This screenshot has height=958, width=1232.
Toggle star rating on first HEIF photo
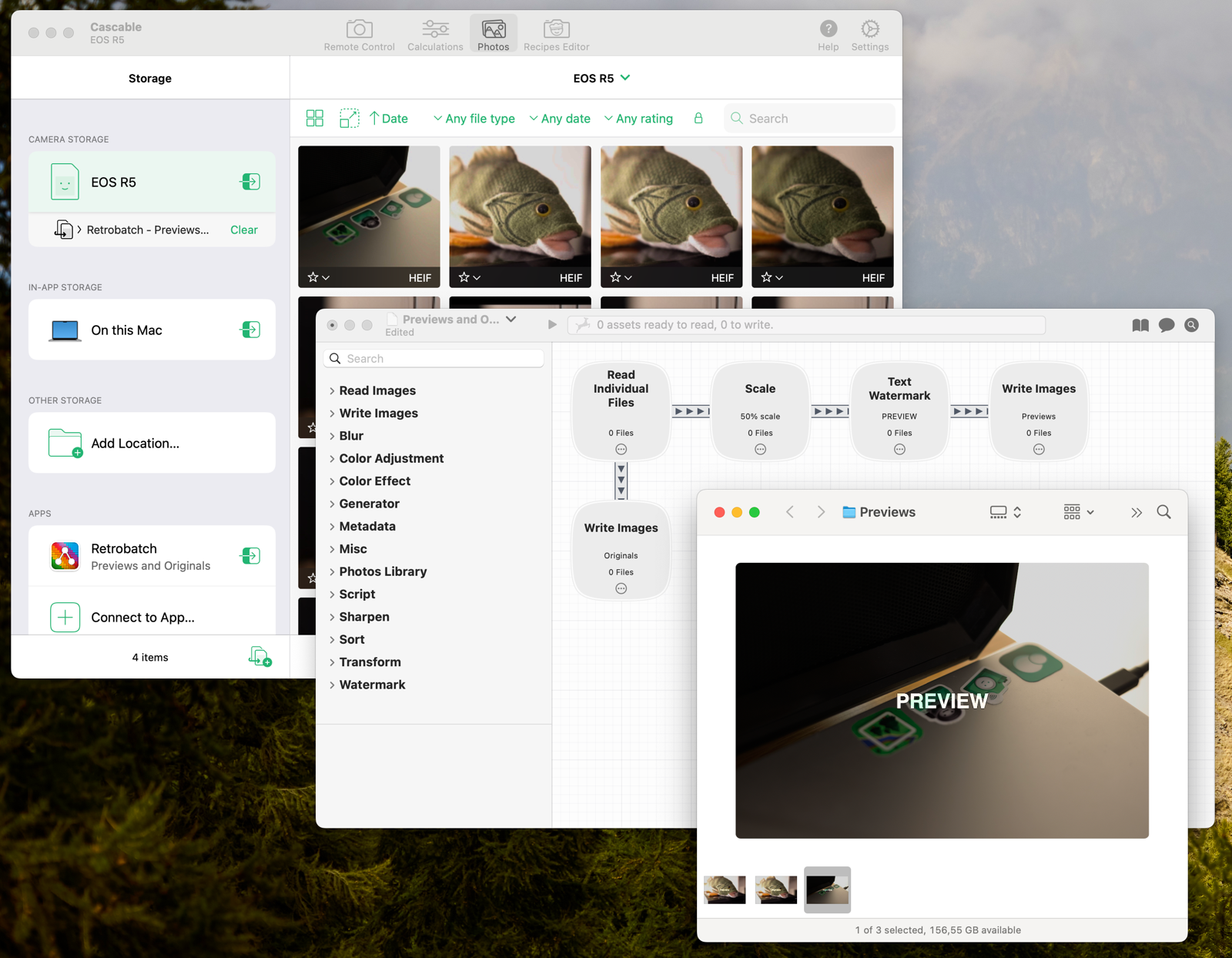(313, 277)
